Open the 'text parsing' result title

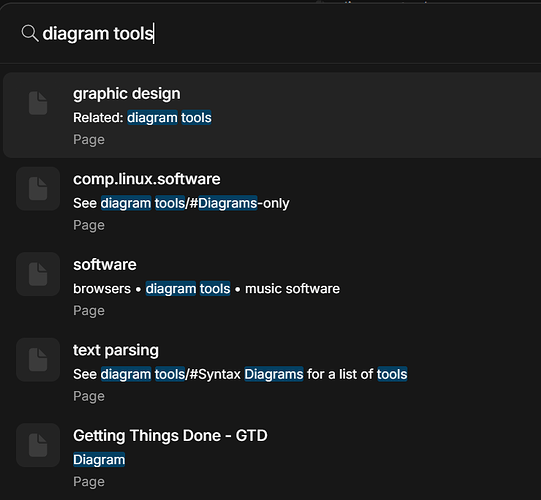pos(116,351)
